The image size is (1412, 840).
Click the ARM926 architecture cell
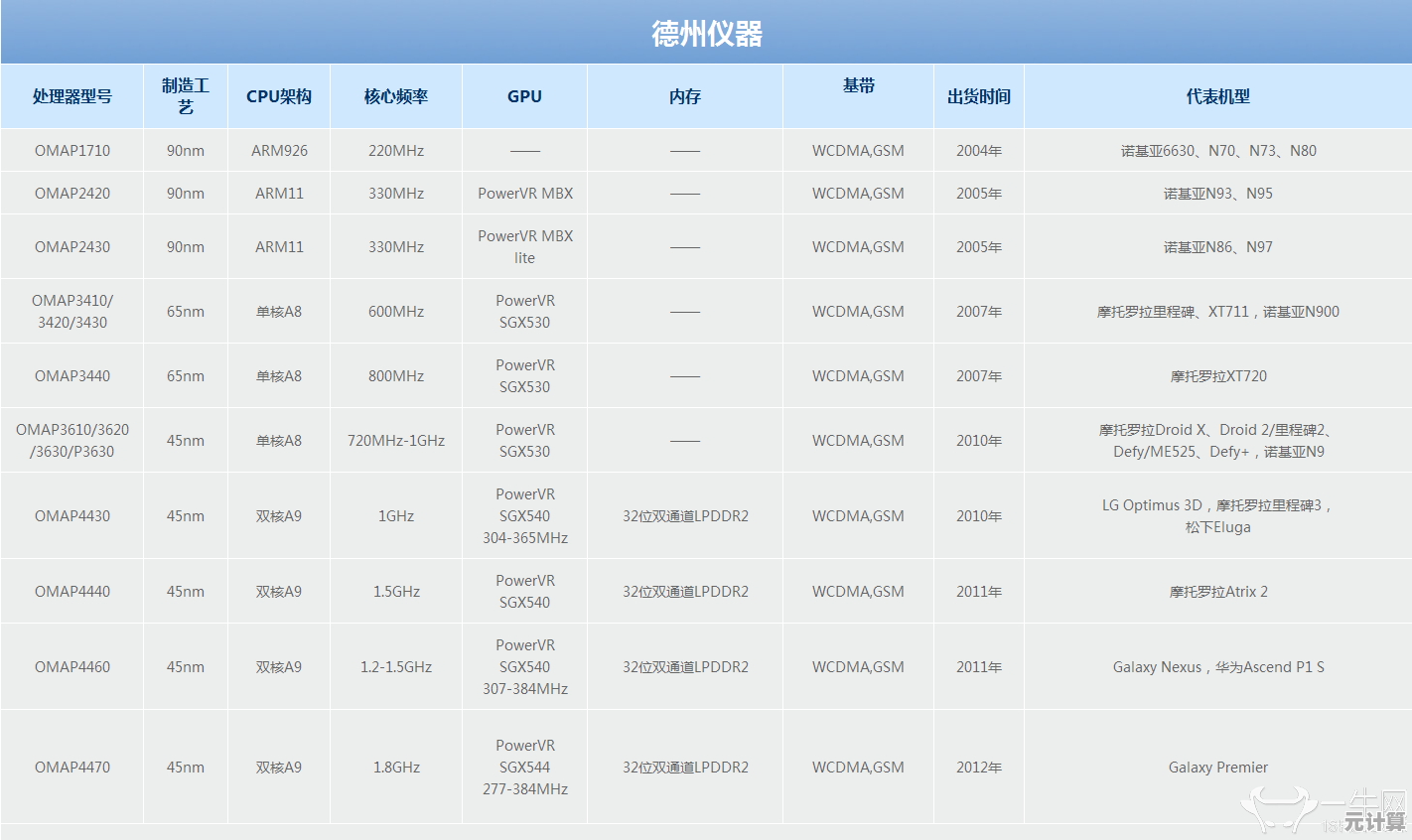279,151
